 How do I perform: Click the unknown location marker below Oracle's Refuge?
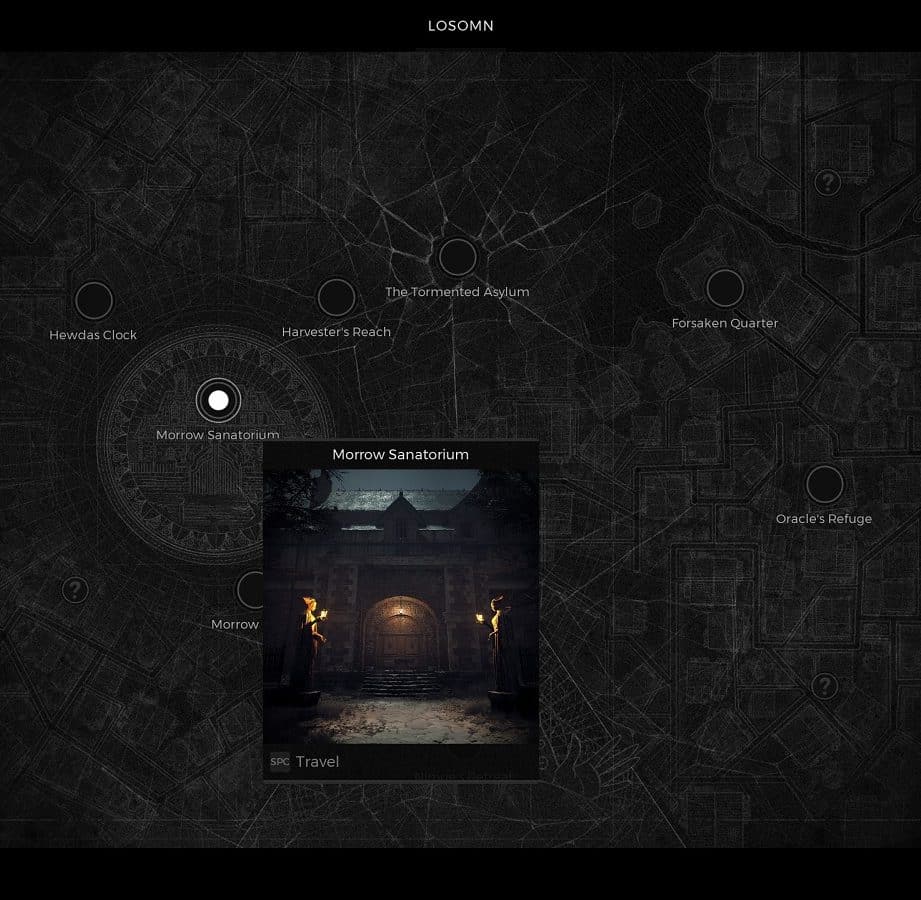tap(825, 686)
